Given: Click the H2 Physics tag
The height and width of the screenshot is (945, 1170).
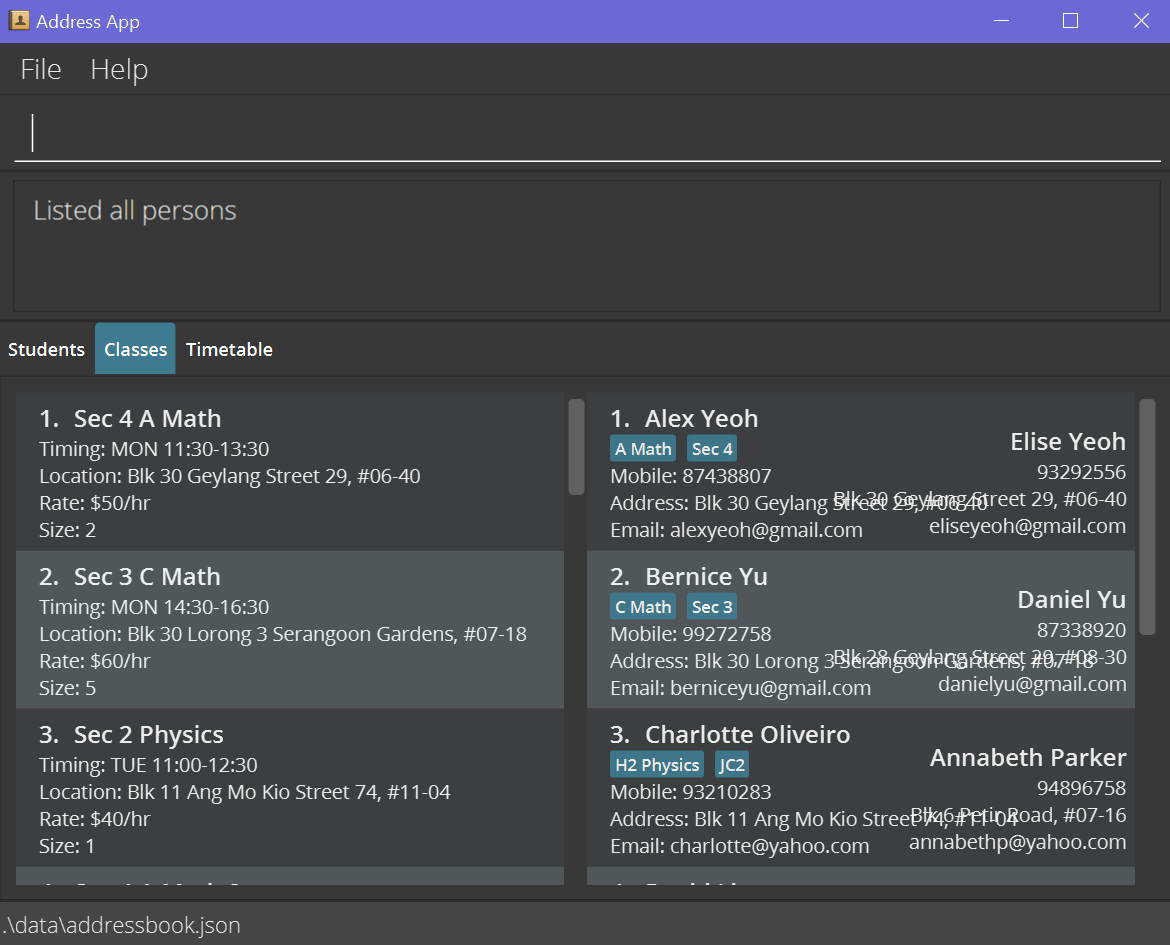Looking at the screenshot, I should pyautogui.click(x=657, y=764).
